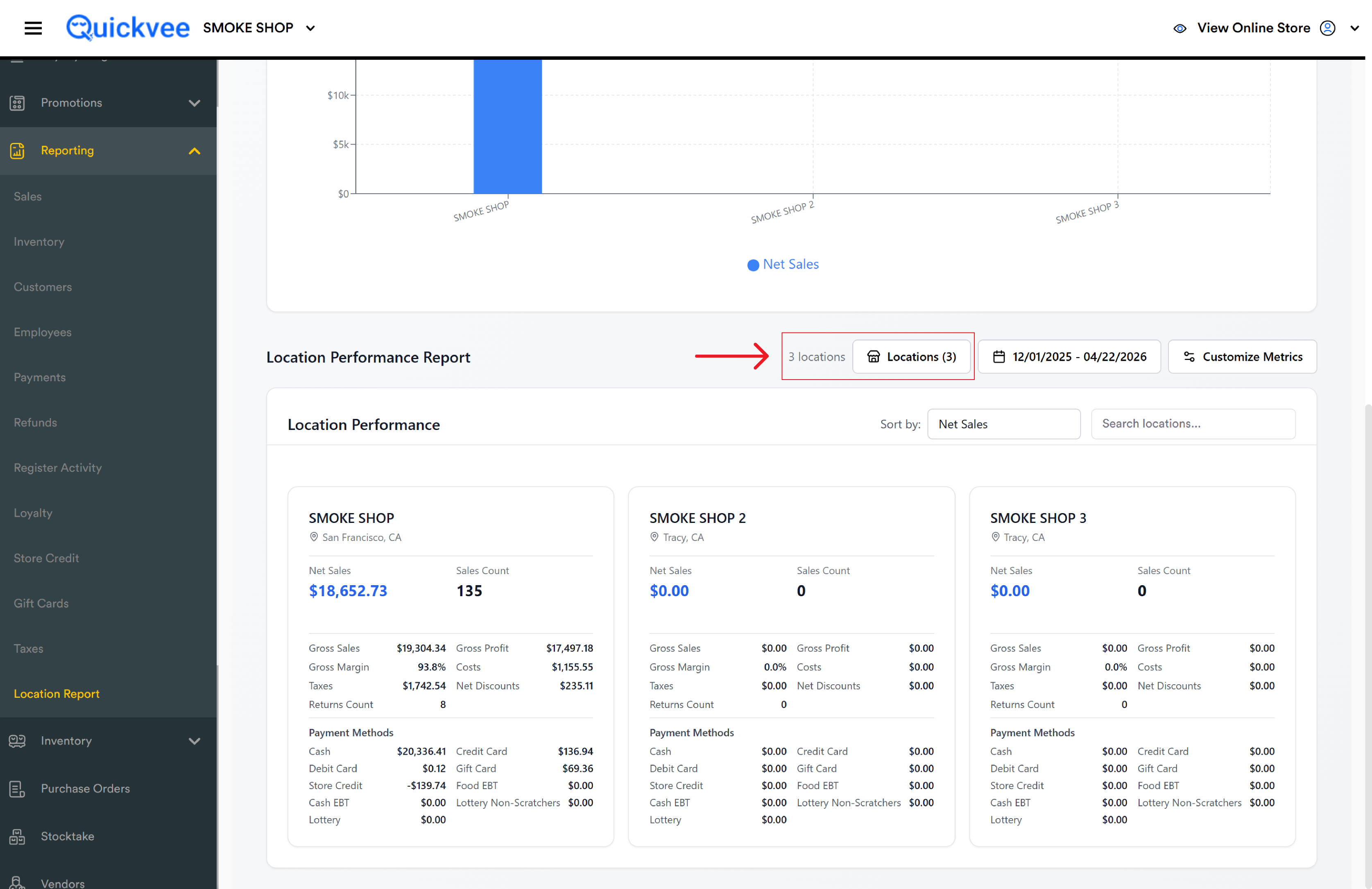Open the hamburger navigation menu
The height and width of the screenshot is (889, 1372).
pos(33,28)
